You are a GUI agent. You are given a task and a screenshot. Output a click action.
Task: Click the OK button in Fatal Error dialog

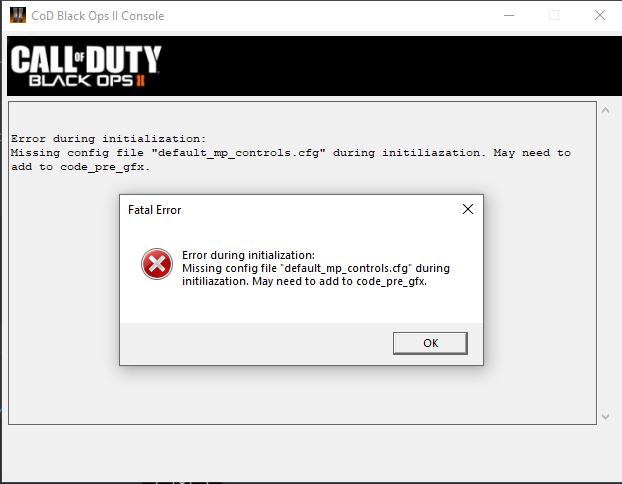coord(430,343)
